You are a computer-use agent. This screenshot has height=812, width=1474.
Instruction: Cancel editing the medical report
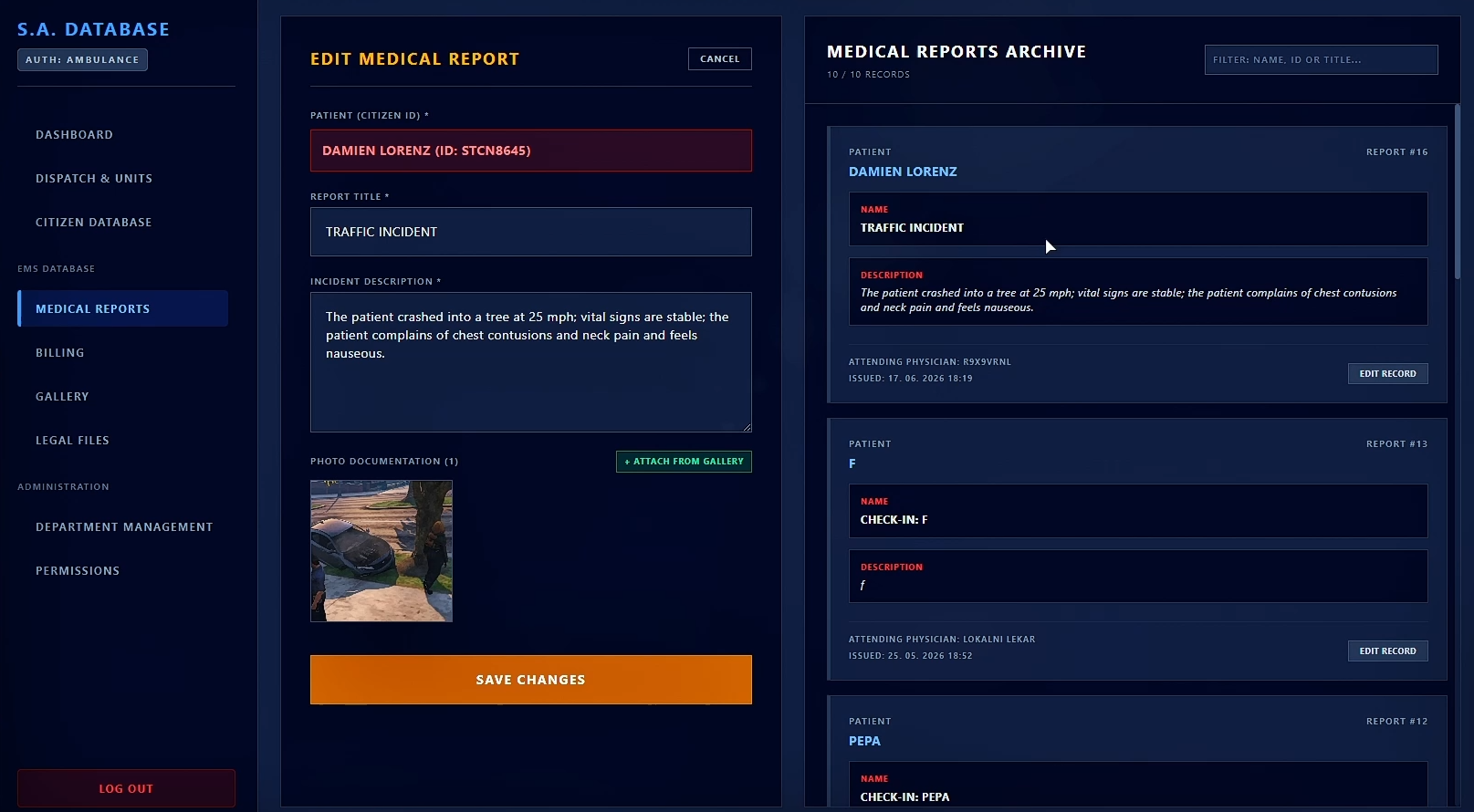(x=719, y=58)
